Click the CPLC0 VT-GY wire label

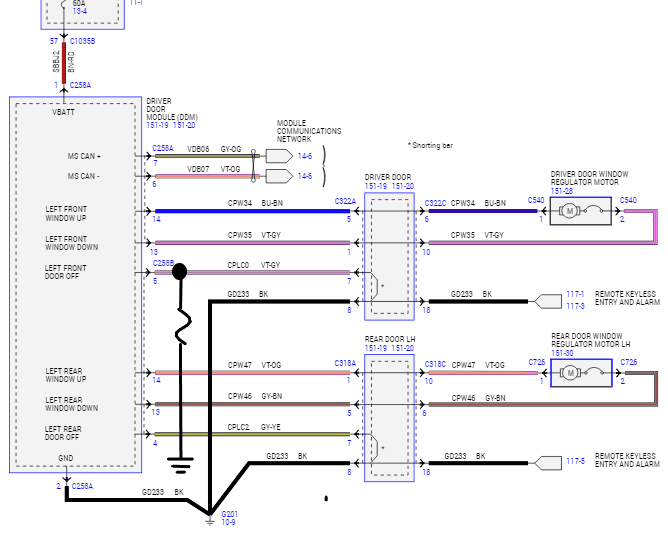(x=254, y=265)
